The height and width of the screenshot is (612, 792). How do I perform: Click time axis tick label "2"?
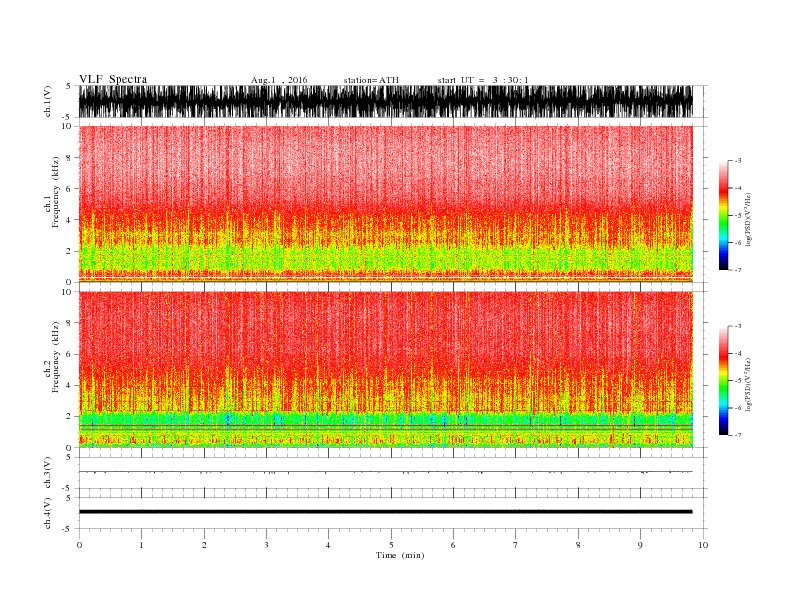pos(204,545)
